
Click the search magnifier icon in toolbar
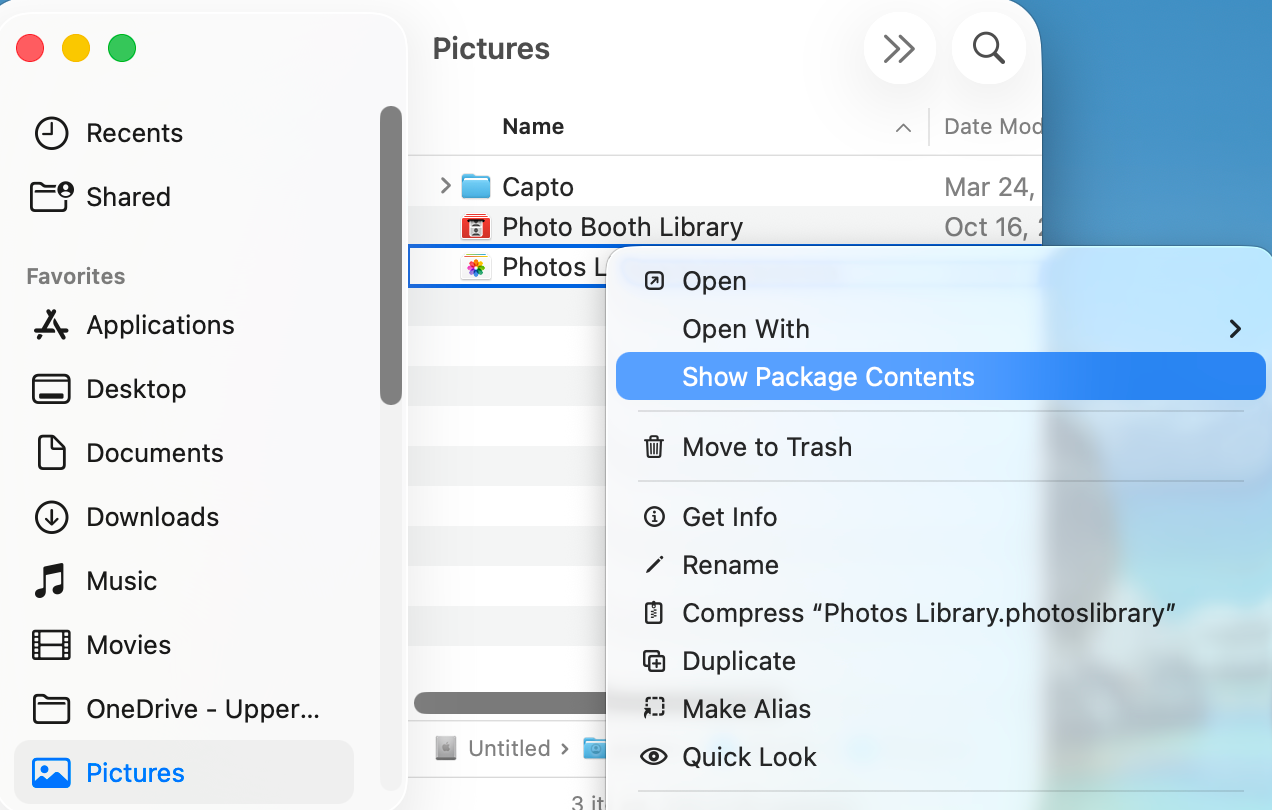pyautogui.click(x=988, y=48)
